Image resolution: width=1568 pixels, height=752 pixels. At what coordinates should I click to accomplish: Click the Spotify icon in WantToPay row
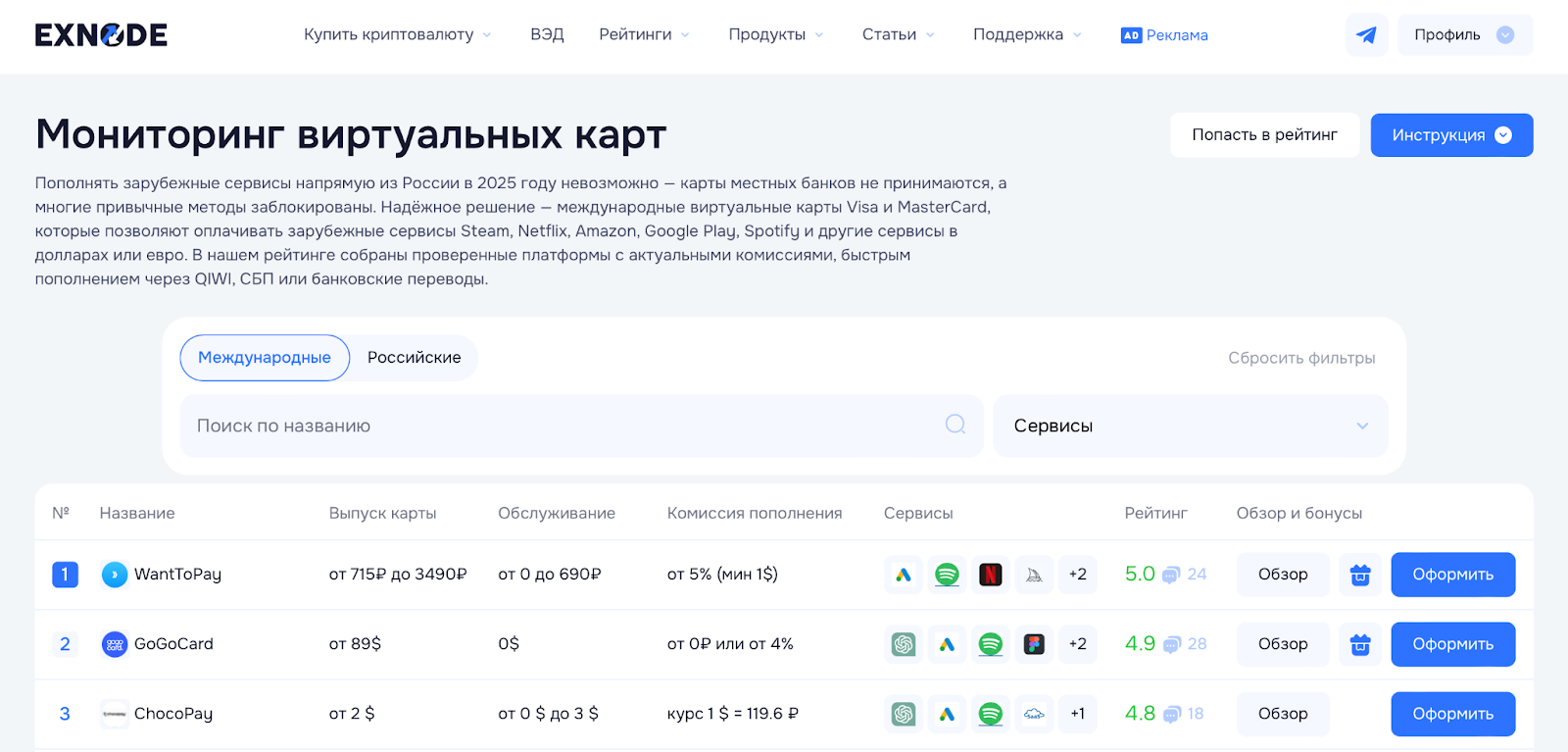pyautogui.click(x=947, y=575)
